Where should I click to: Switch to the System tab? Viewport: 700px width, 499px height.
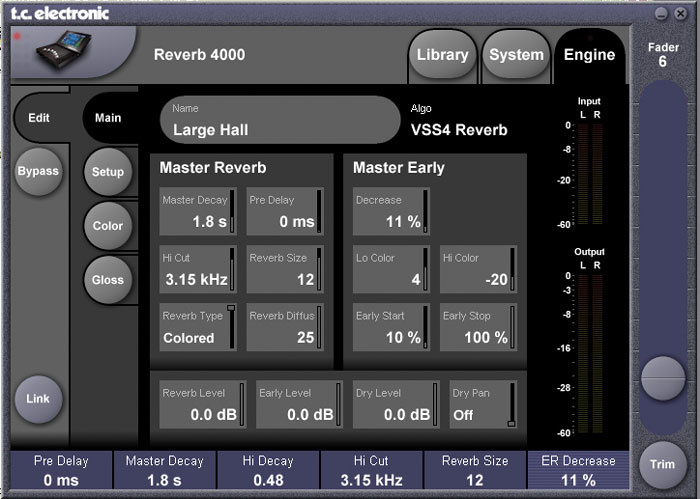tap(515, 56)
